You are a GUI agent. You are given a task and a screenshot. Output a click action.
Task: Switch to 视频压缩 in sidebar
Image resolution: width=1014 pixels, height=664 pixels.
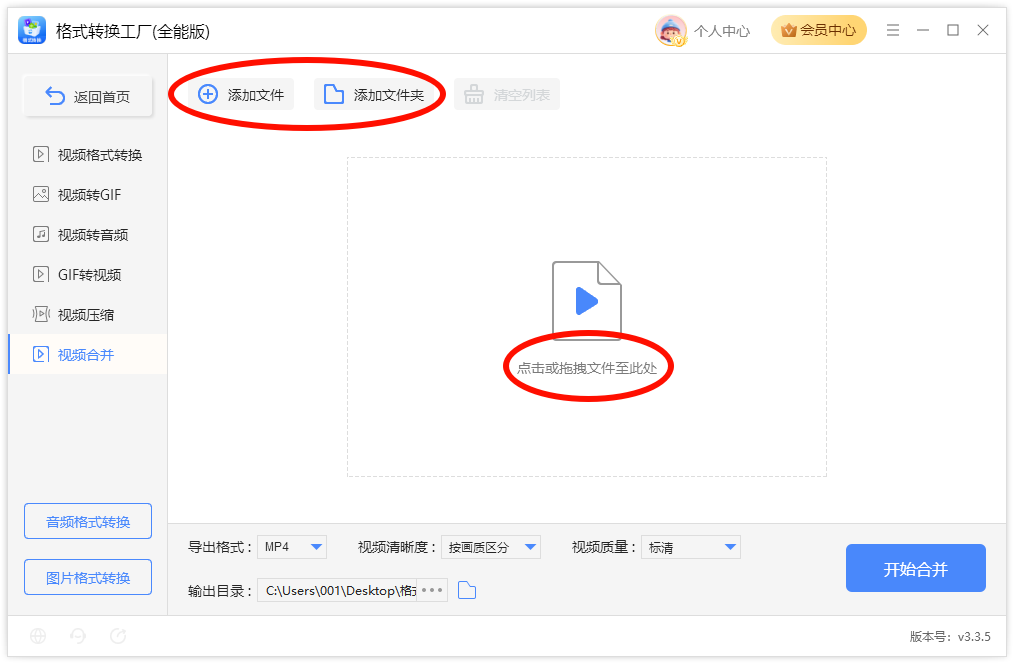(x=87, y=315)
